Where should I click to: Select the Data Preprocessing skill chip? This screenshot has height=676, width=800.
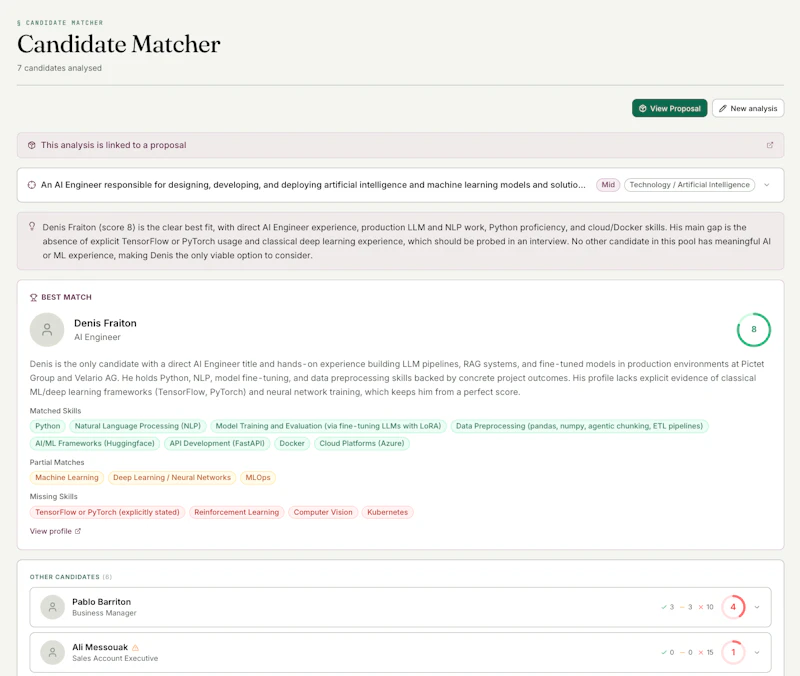(x=579, y=426)
